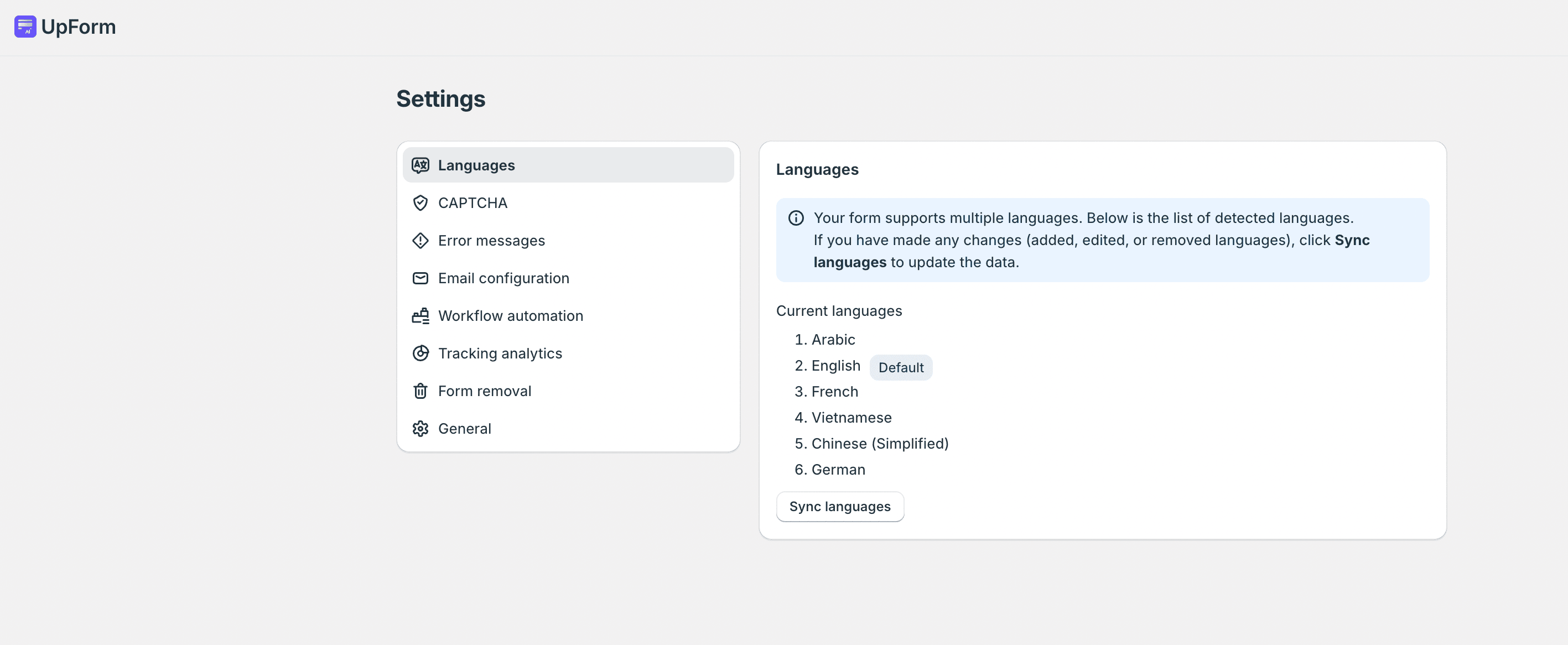Open the CAPTCHA settings section
1568x645 pixels.
click(568, 203)
